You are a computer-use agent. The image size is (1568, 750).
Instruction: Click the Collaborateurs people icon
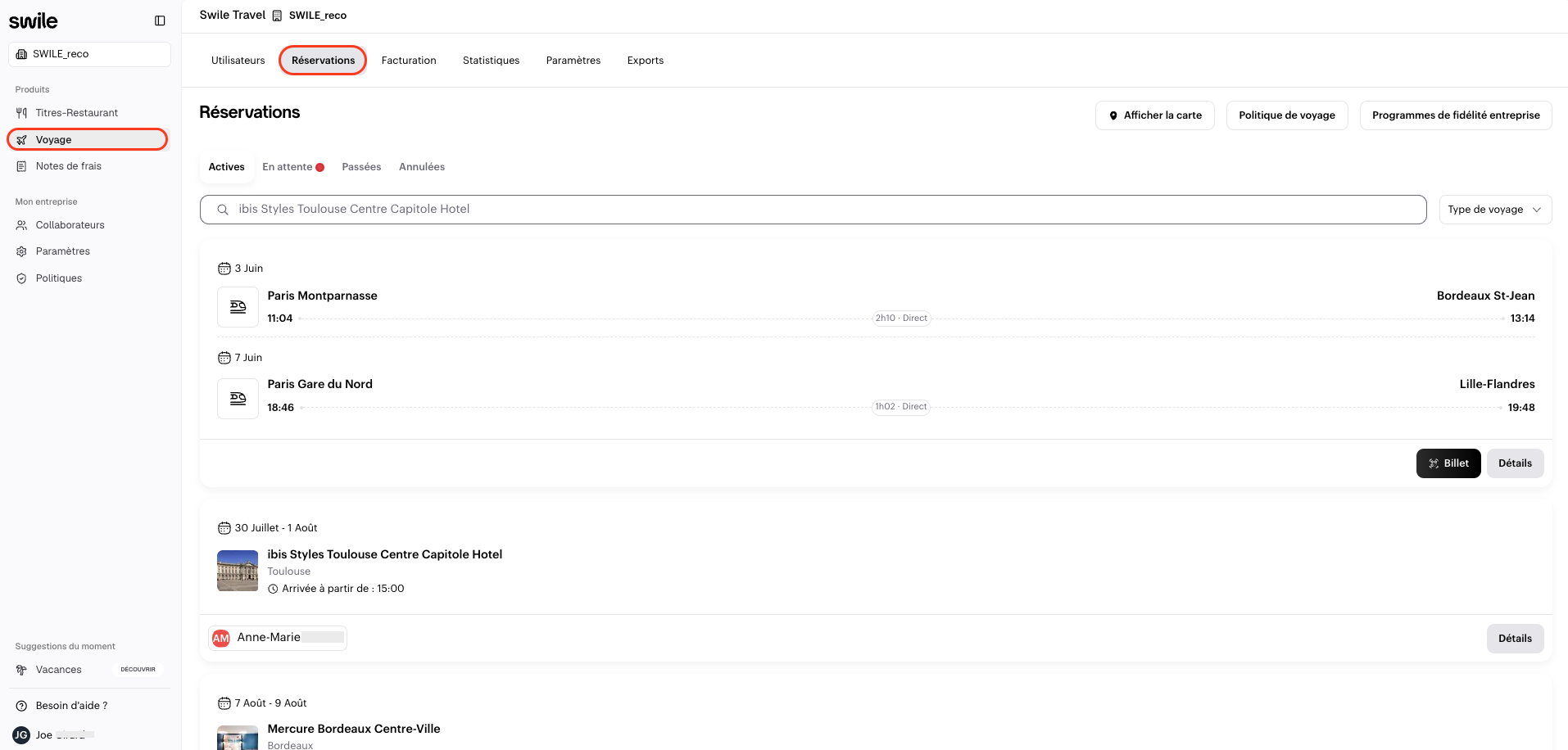(21, 225)
